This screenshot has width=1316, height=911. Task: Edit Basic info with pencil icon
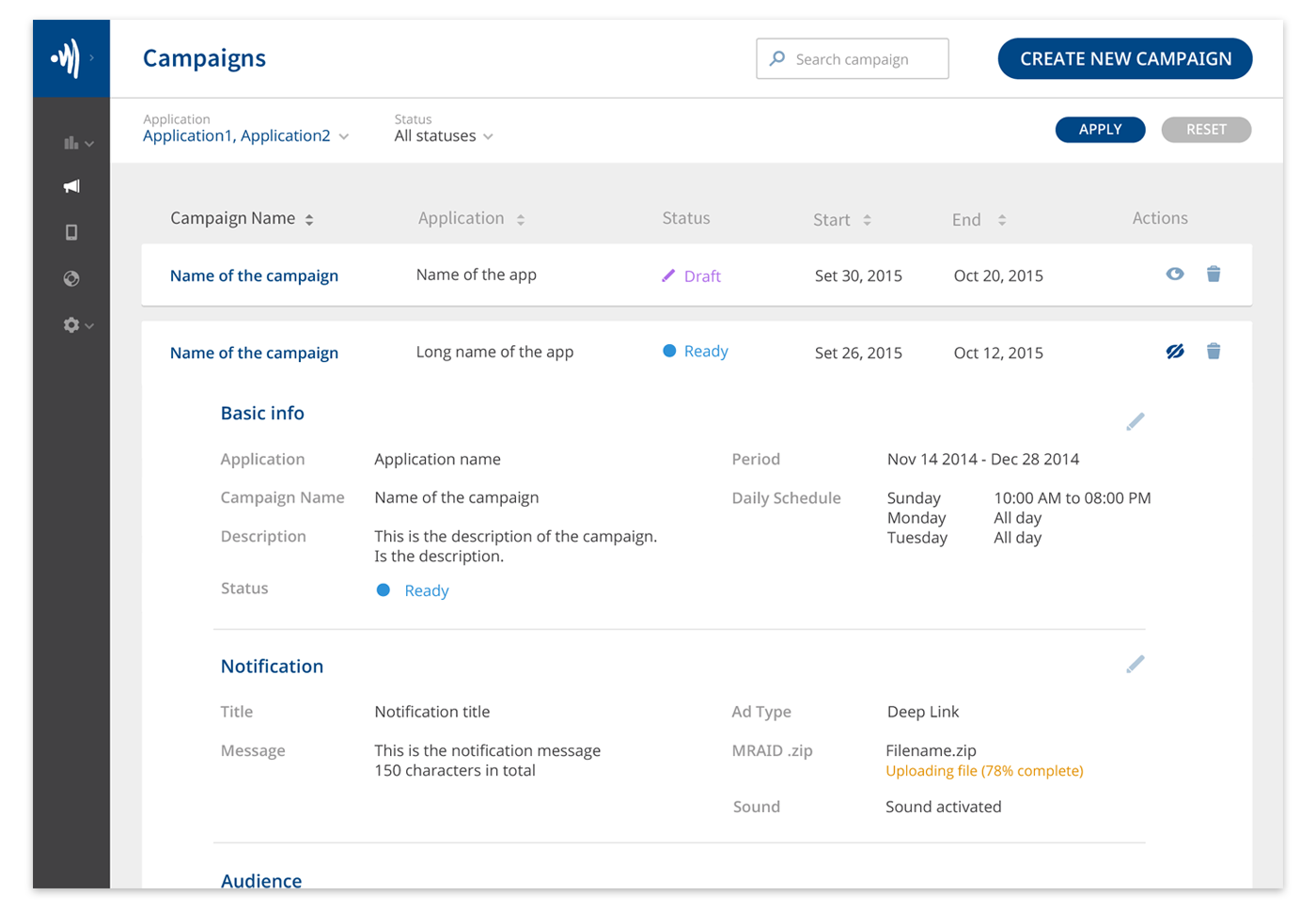(x=1136, y=421)
